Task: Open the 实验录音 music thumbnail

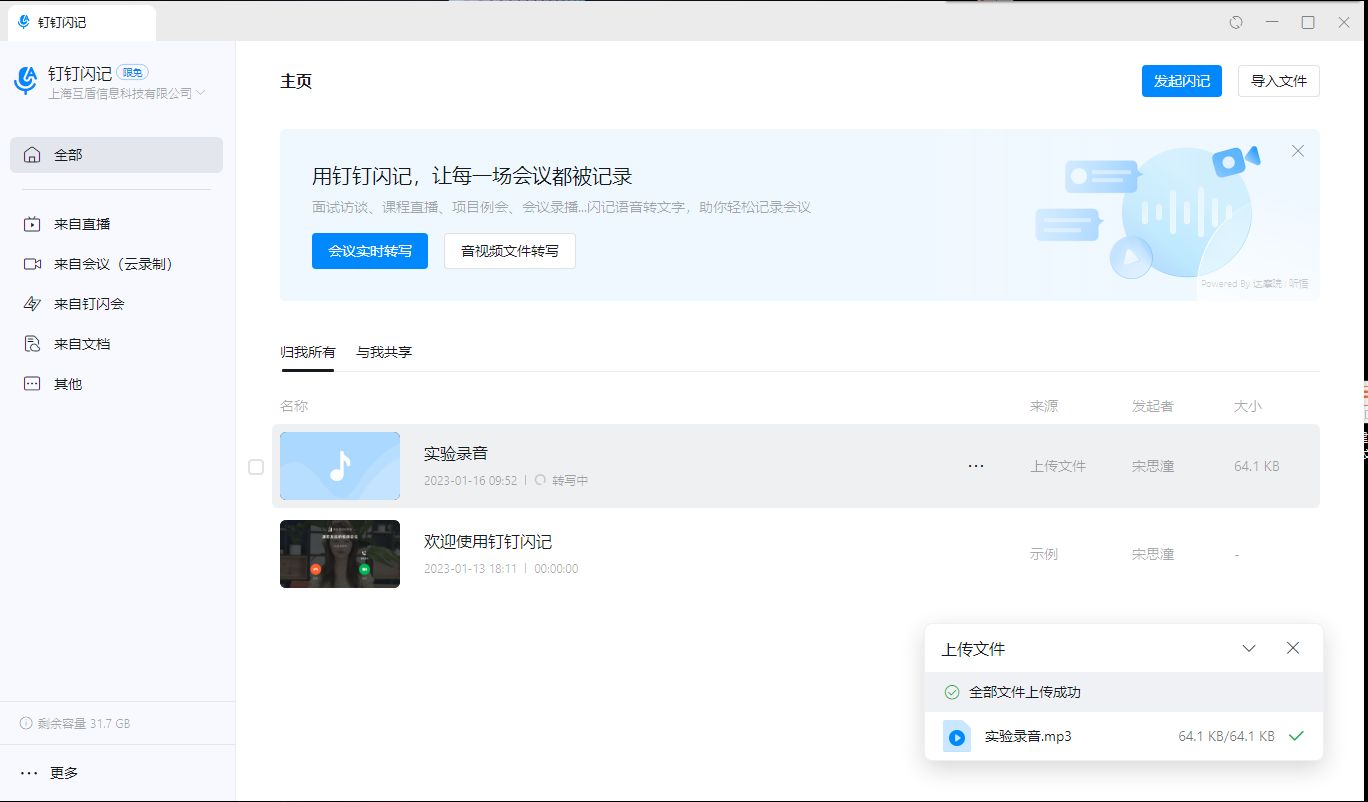Action: click(x=340, y=466)
